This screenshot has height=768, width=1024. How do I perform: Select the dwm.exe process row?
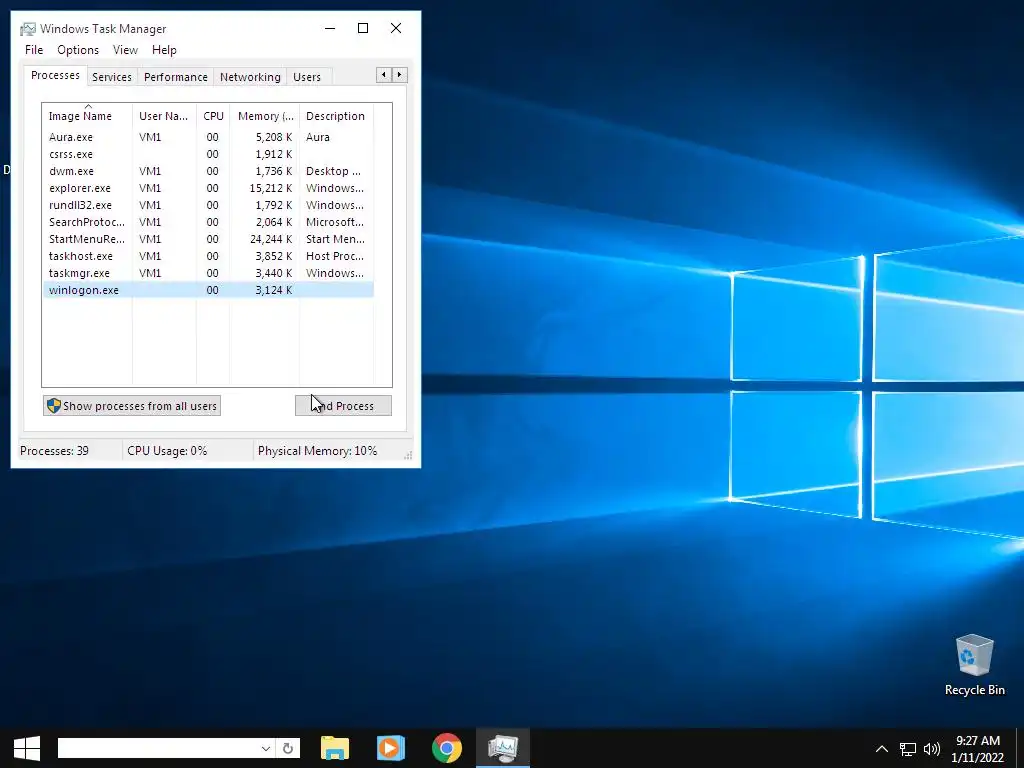coord(208,171)
